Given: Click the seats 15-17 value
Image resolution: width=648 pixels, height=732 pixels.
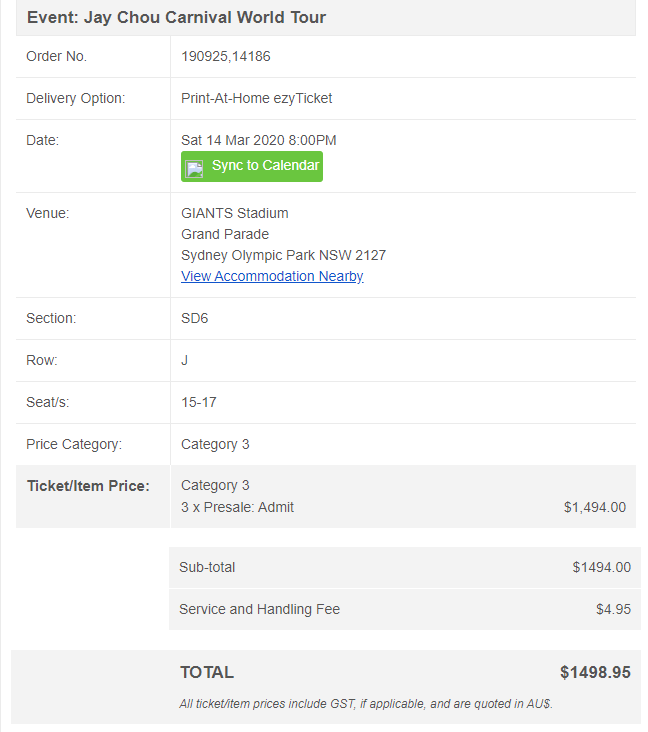Looking at the screenshot, I should [199, 402].
